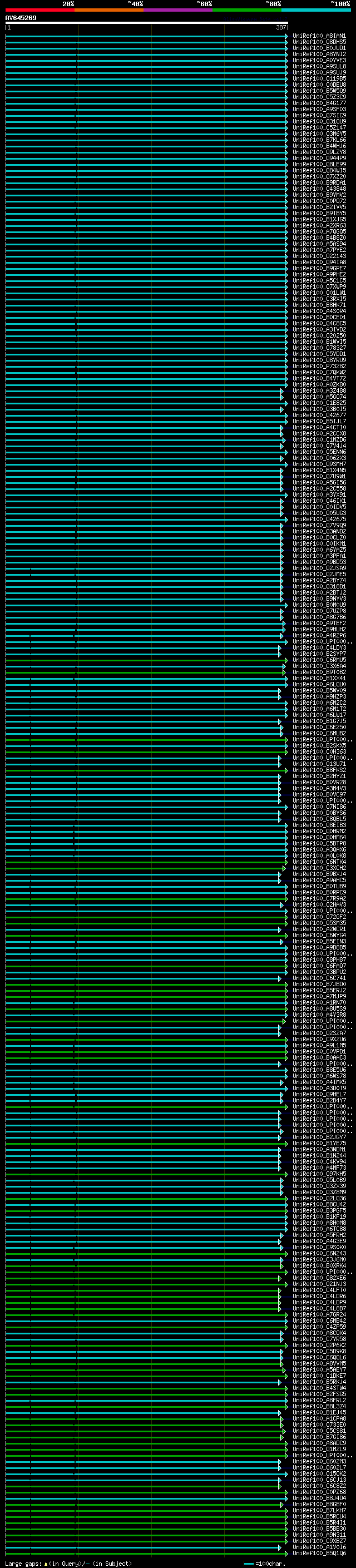Click the UniRef100_C6RMU5 hit label

click(319, 660)
